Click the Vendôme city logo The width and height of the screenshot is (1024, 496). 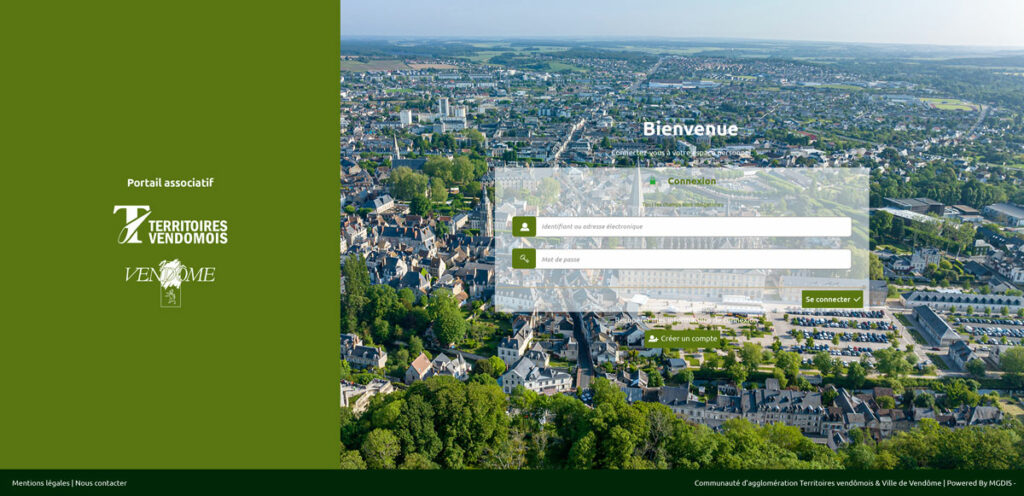click(x=170, y=280)
